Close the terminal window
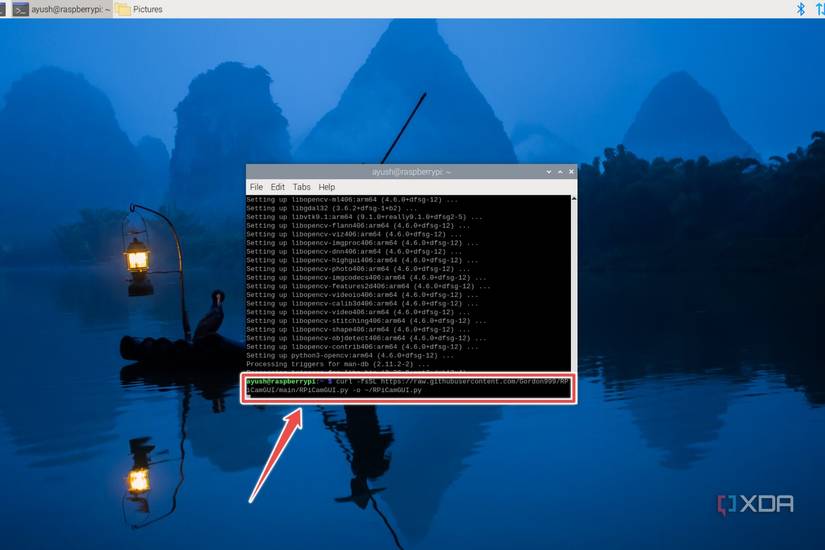This screenshot has width=825, height=550. click(x=571, y=172)
